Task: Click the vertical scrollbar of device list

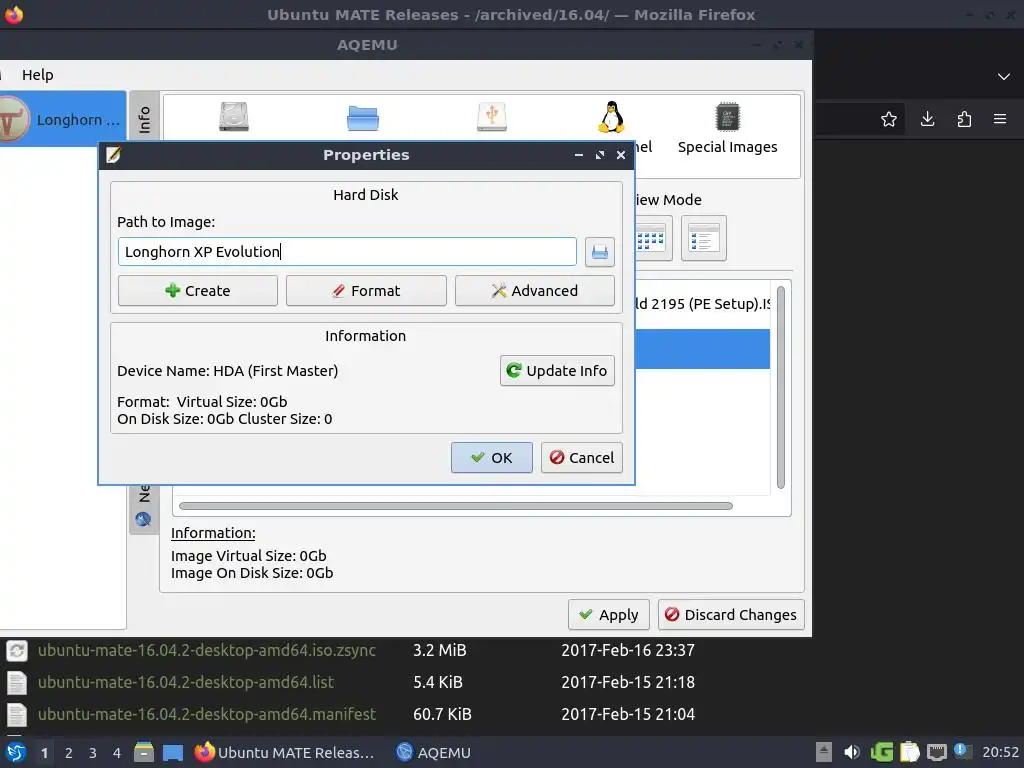Action: 780,387
